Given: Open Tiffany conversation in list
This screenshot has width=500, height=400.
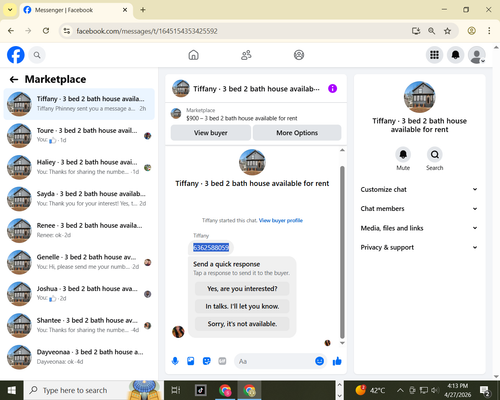Looking at the screenshot, I should 79,104.
